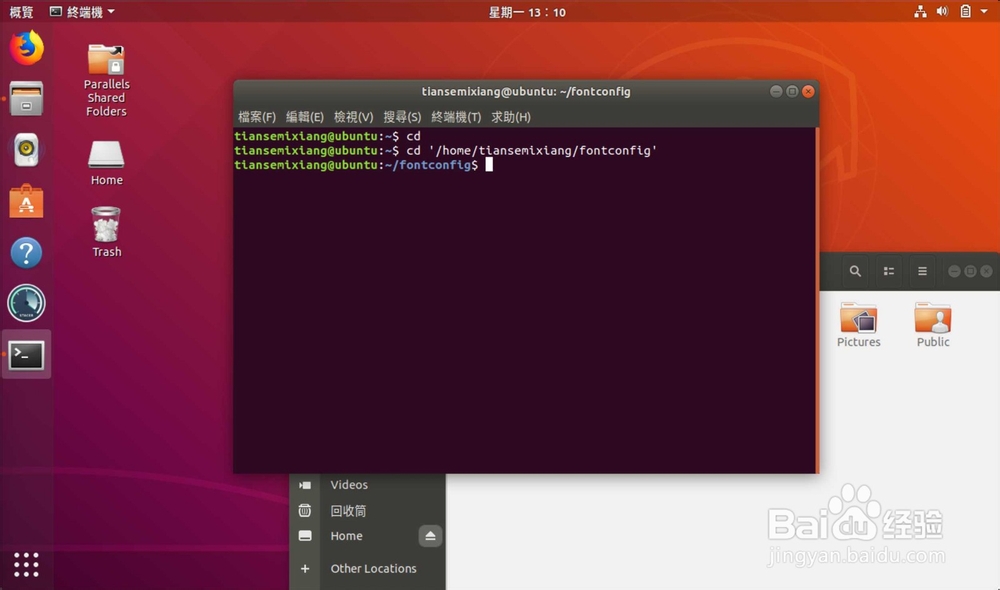Image resolution: width=1000 pixels, height=590 pixels.
Task: Launch the Files manager dock icon
Action: pyautogui.click(x=26, y=99)
